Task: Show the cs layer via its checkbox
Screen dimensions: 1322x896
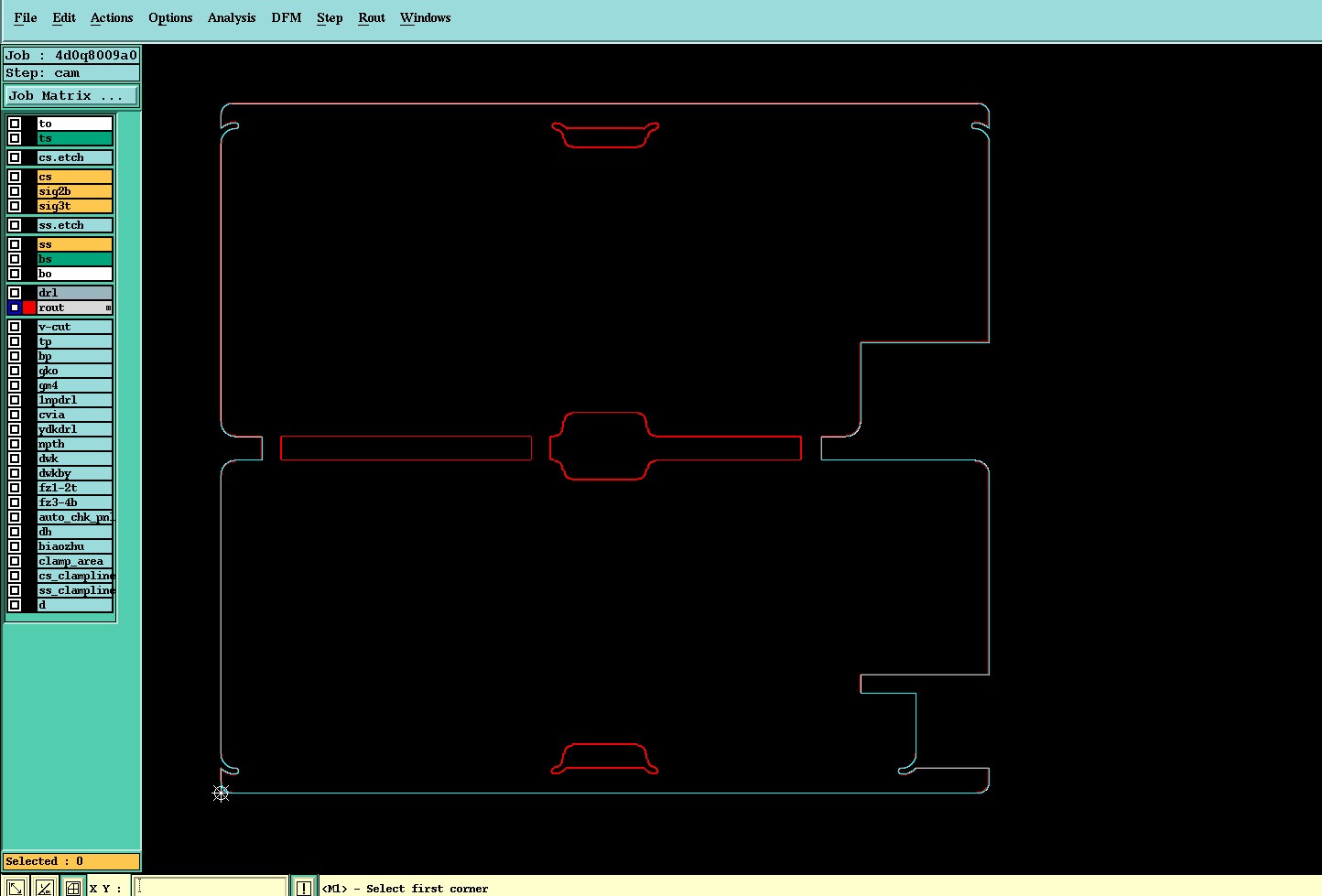Action: point(15,177)
